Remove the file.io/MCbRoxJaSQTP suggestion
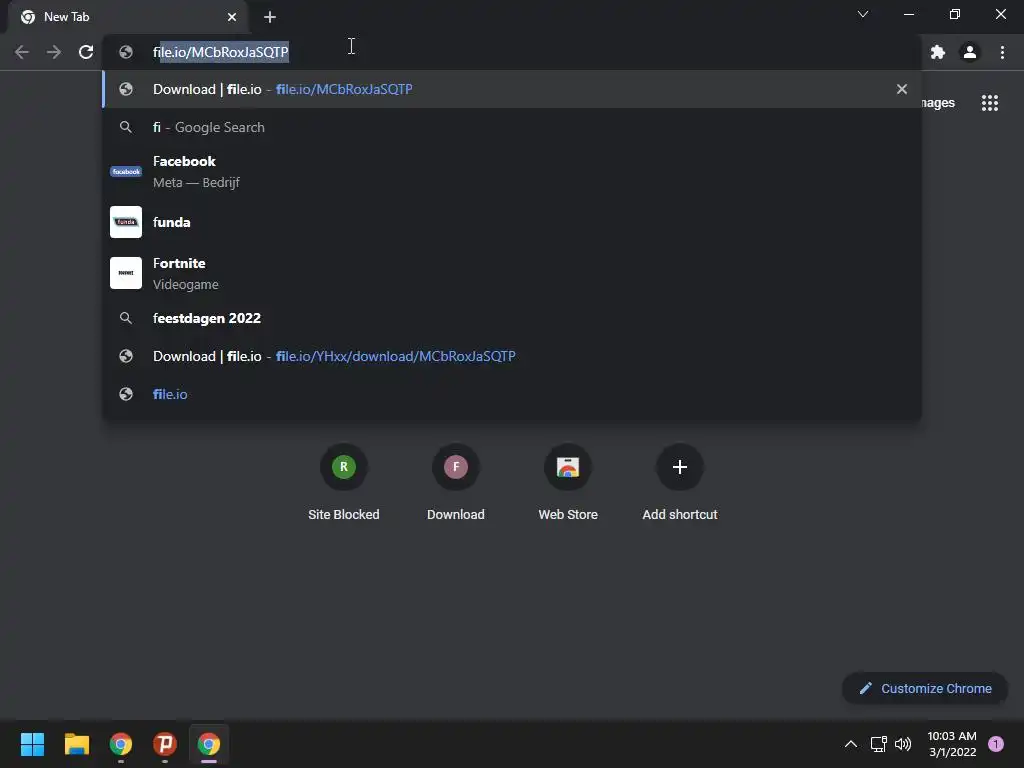The height and width of the screenshot is (768, 1024). pyautogui.click(x=902, y=89)
